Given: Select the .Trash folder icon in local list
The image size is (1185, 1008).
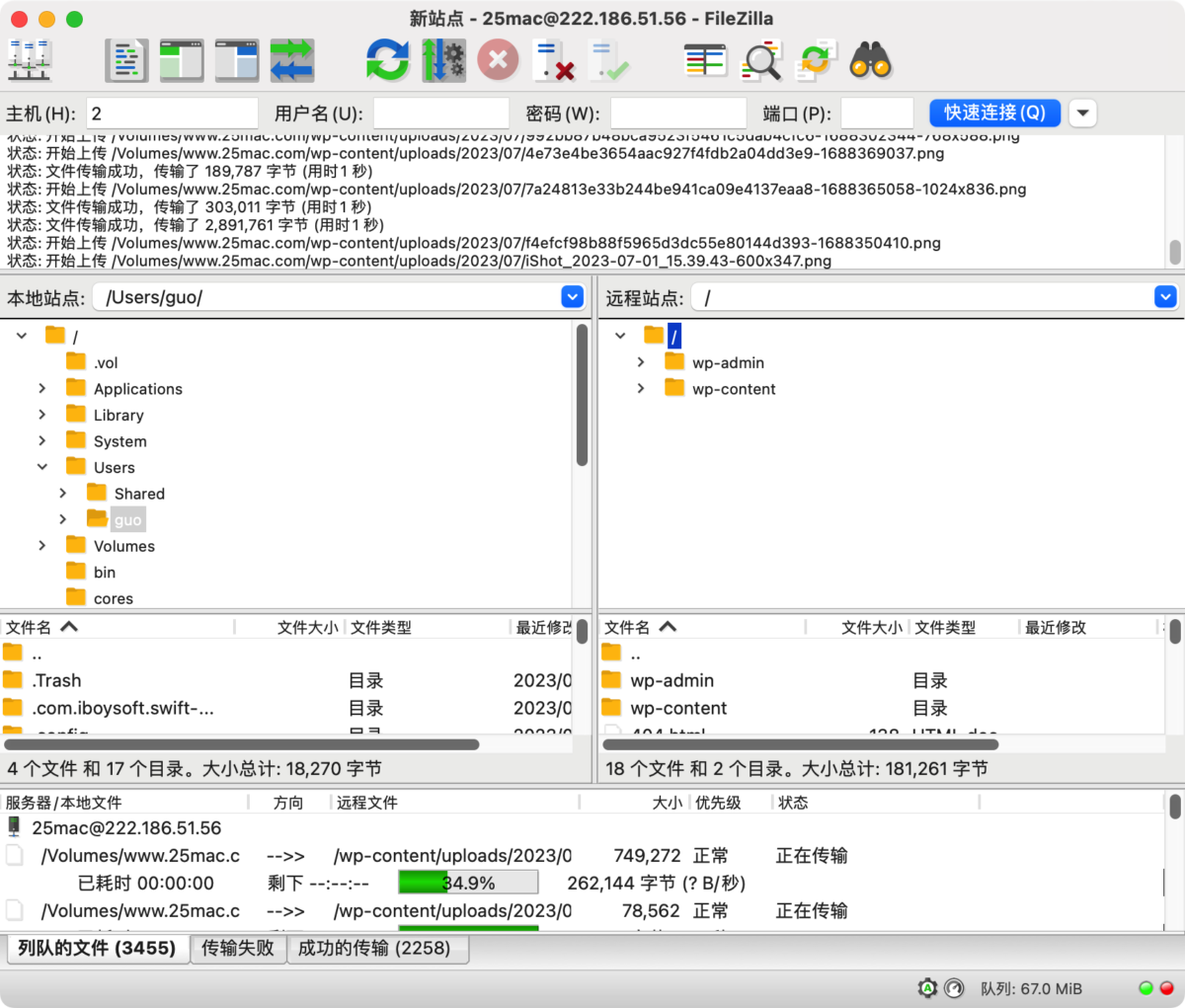Looking at the screenshot, I should [x=13, y=680].
